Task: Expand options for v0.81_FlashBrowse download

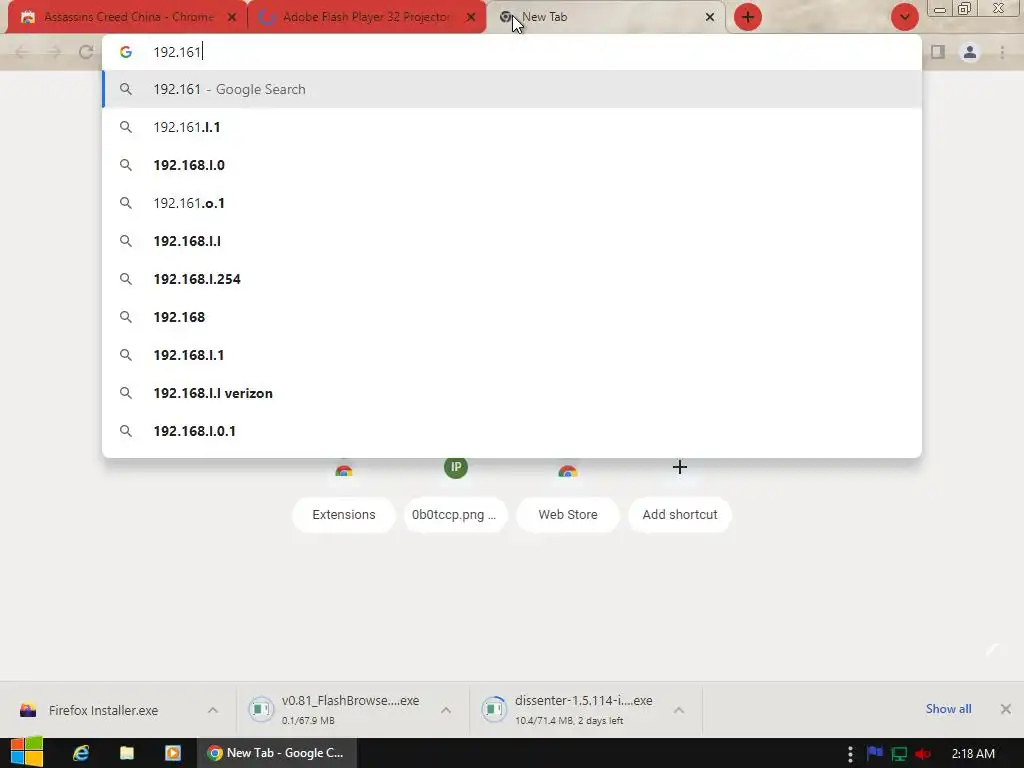Action: [445, 710]
